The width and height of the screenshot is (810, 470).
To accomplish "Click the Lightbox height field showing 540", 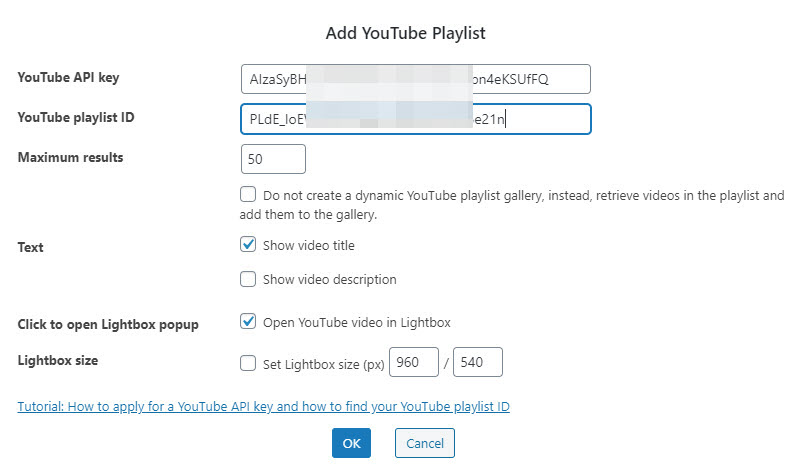I will tap(477, 363).
